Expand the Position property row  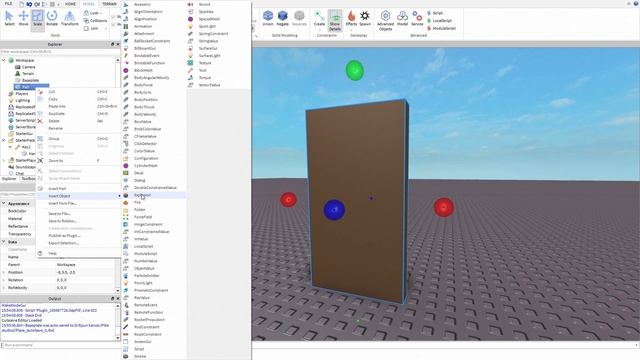click(x=4, y=272)
